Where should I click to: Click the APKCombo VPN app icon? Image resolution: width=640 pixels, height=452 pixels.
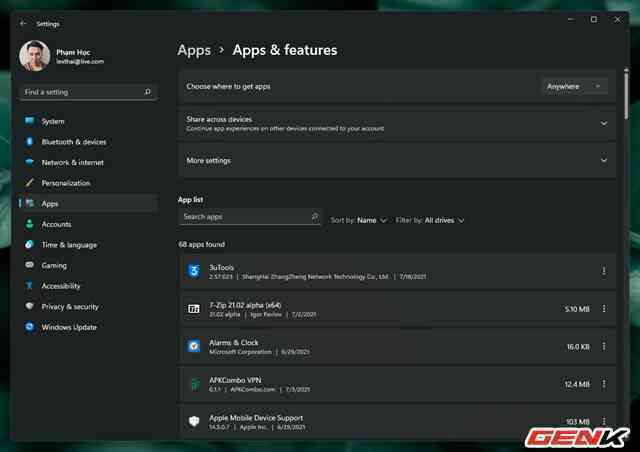point(195,384)
